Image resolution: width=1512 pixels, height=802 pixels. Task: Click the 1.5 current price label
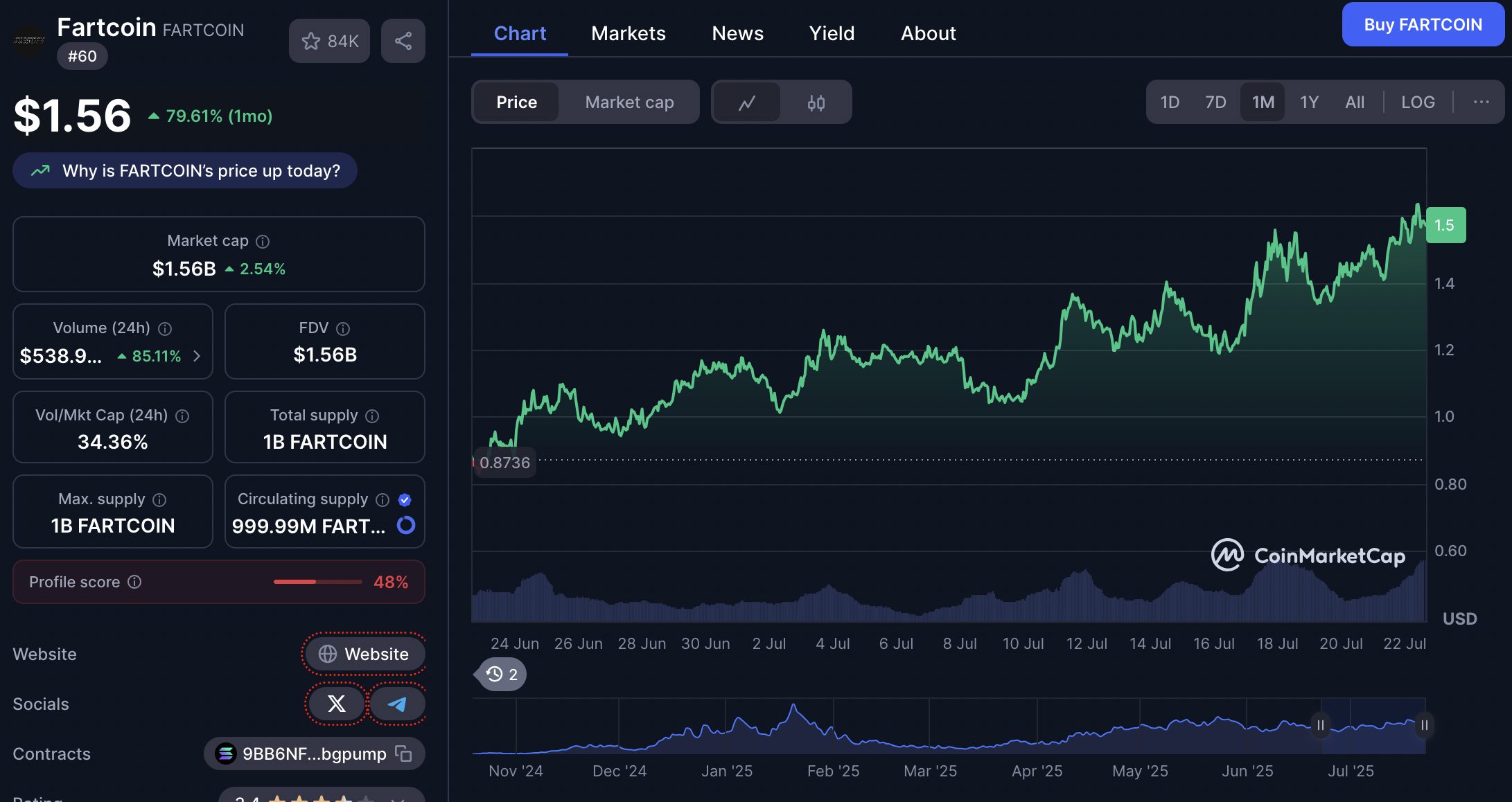coord(1445,225)
